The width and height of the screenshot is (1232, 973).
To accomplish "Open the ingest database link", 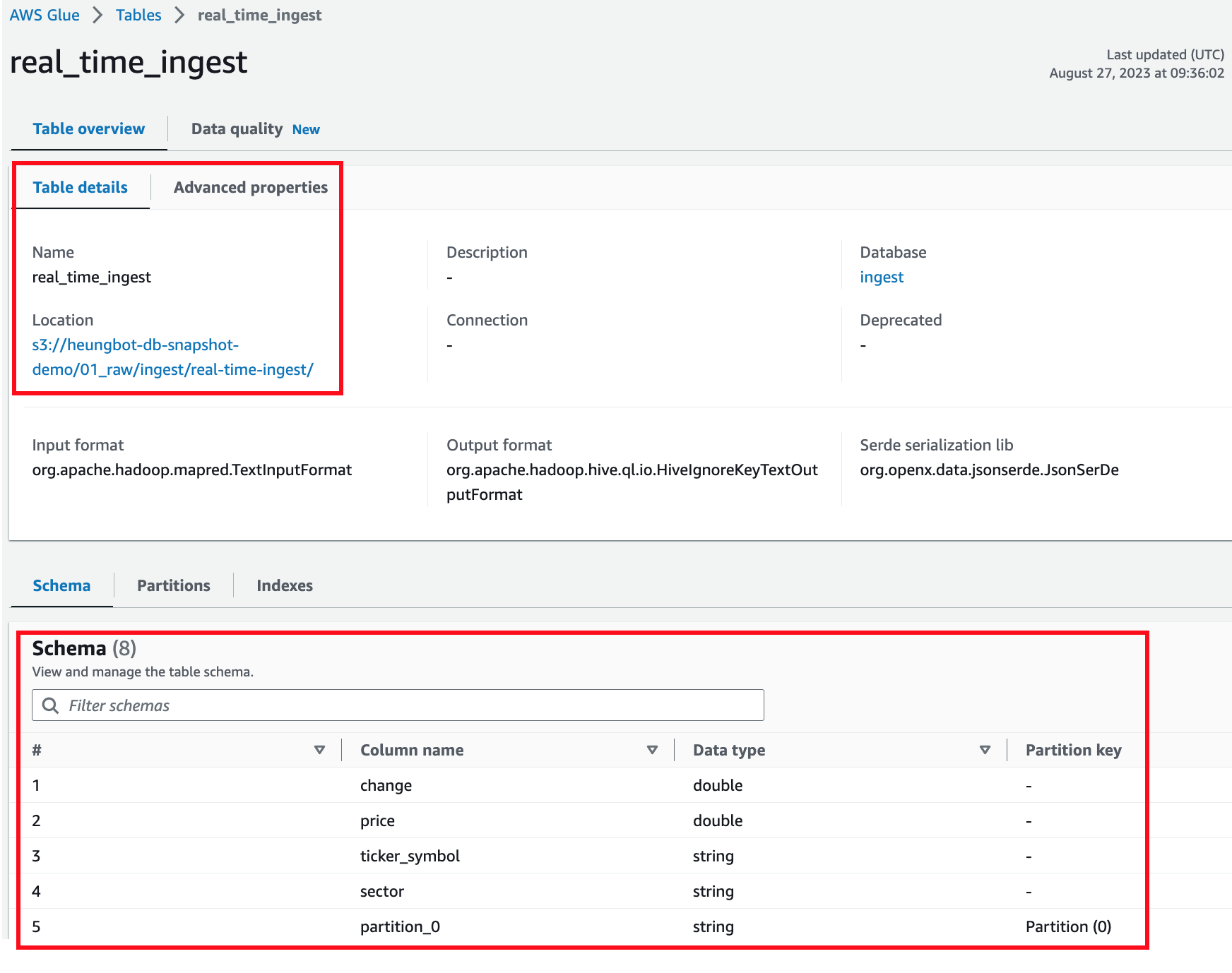I will click(x=881, y=276).
